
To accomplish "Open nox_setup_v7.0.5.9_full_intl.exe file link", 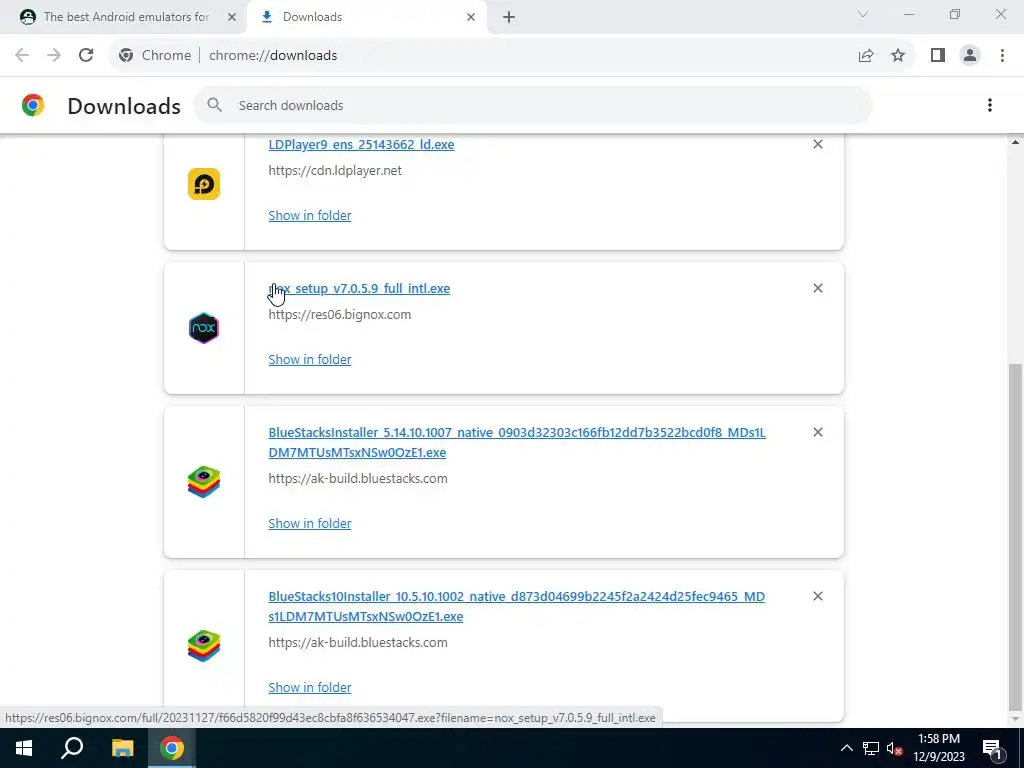I will 359,288.
